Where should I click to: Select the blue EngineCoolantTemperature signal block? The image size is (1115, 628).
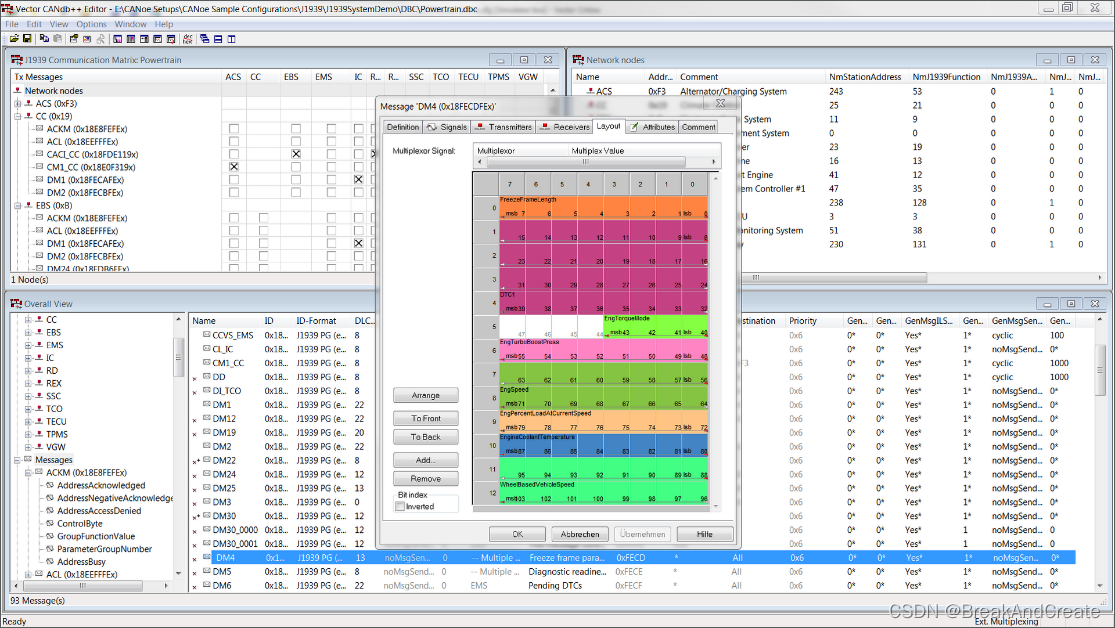(603, 445)
